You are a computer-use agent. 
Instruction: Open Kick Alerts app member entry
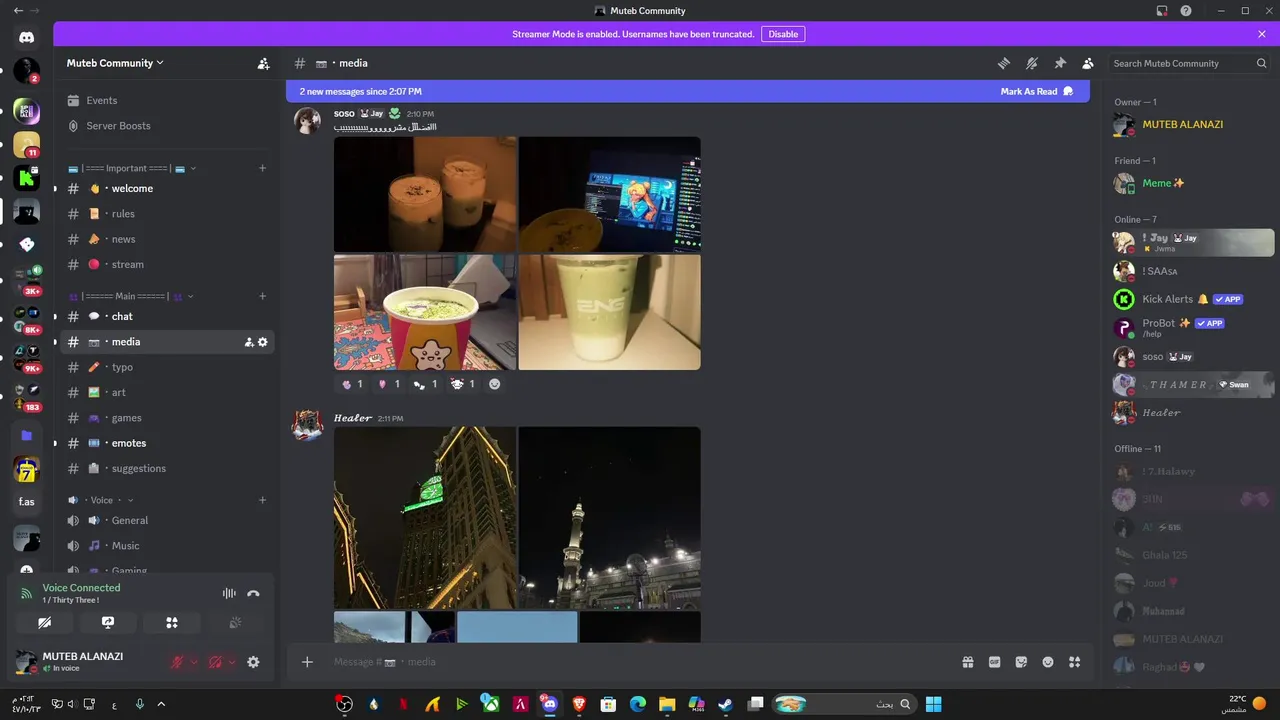pyautogui.click(x=1193, y=299)
